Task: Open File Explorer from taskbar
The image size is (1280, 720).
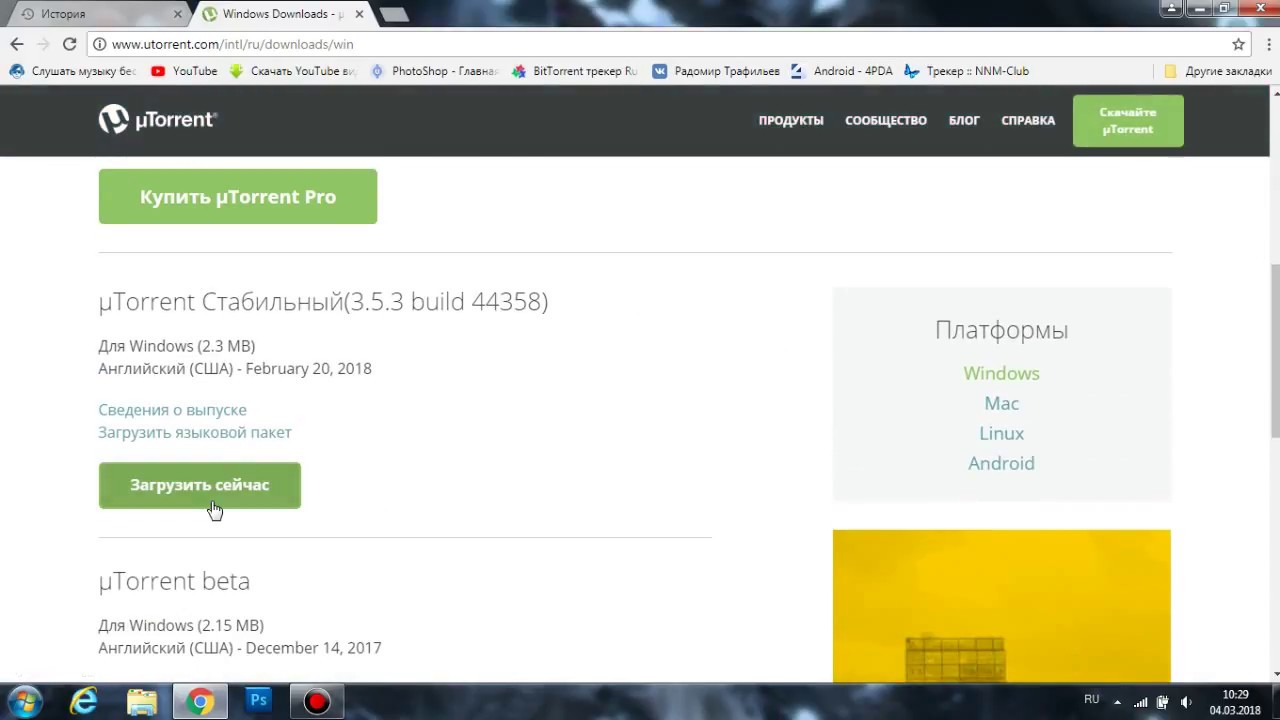Action: 142,701
